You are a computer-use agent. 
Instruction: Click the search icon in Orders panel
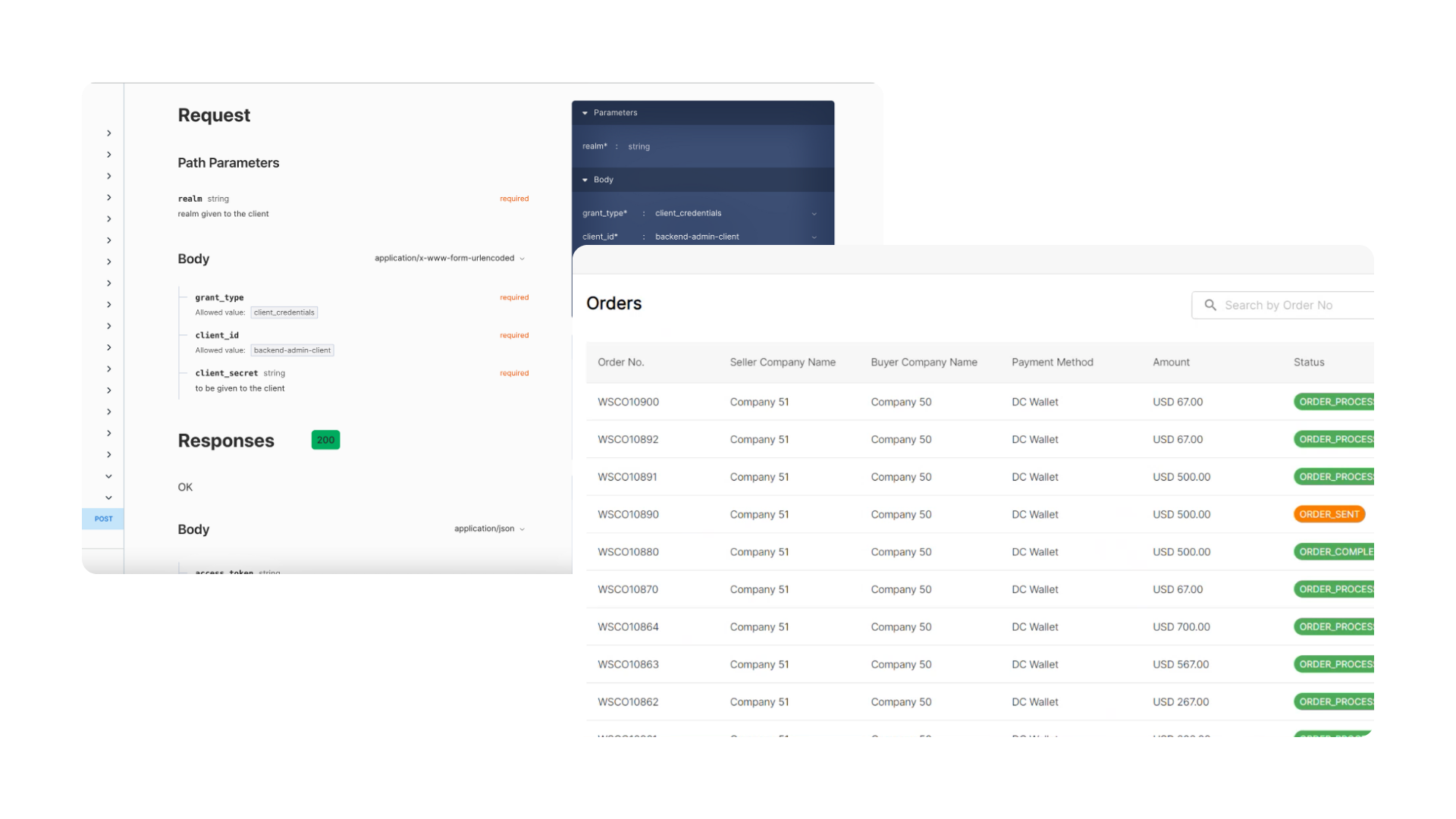[x=1210, y=305]
